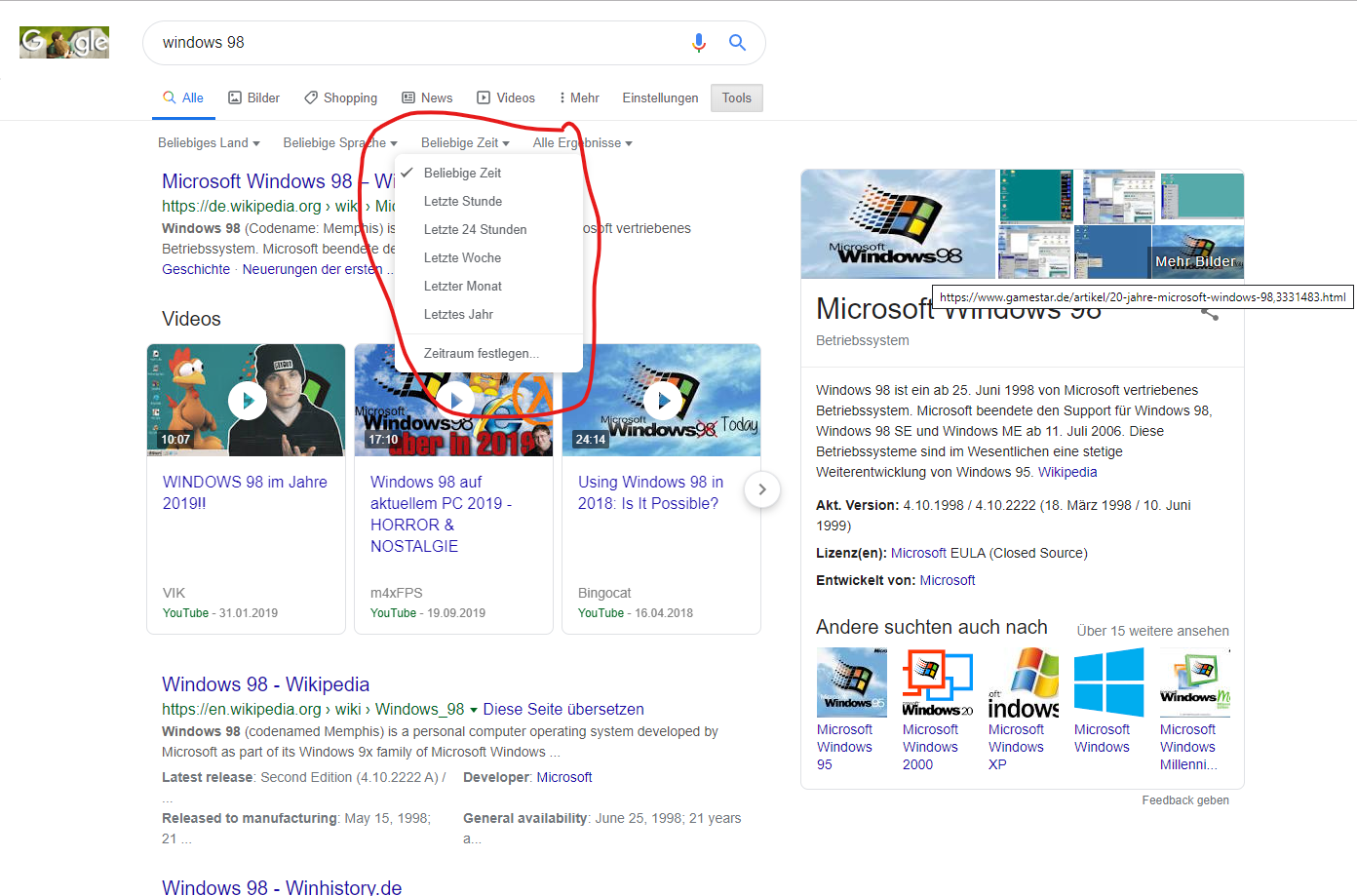
Task: Open the Microsoft Windows 95 thumbnail
Action: tap(851, 682)
